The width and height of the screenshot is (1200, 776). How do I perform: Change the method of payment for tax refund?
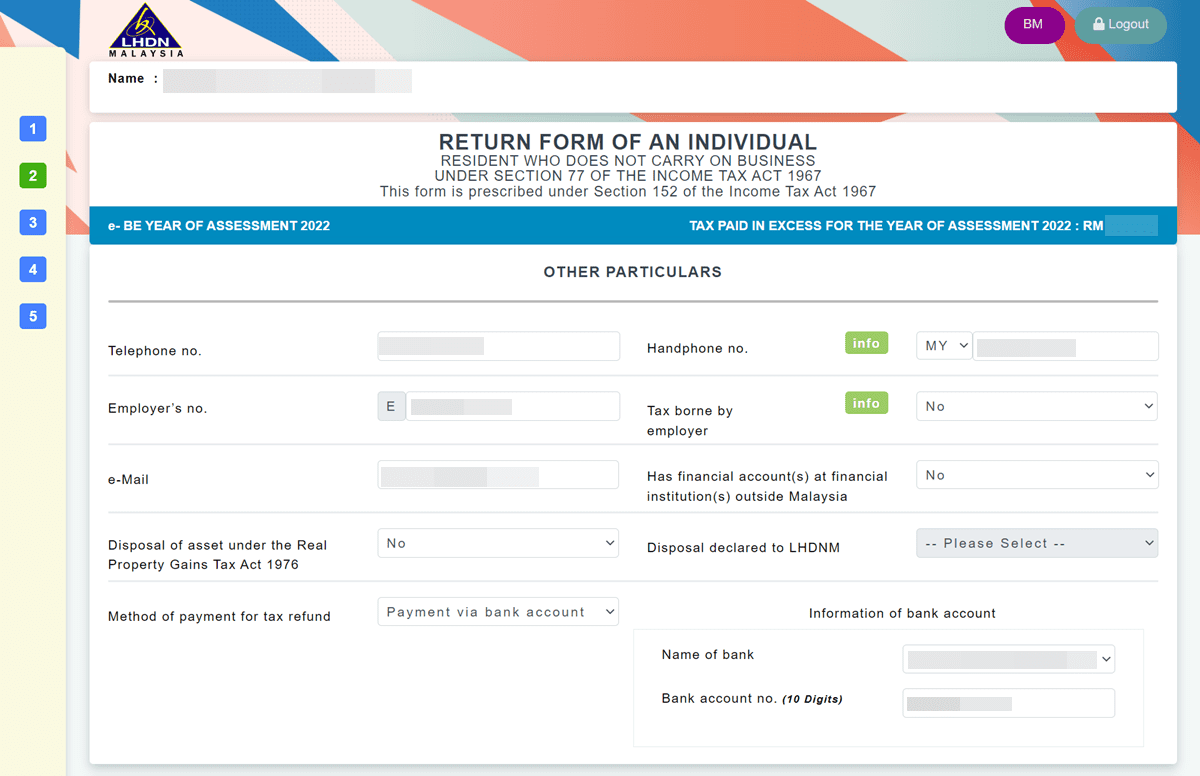tap(497, 610)
